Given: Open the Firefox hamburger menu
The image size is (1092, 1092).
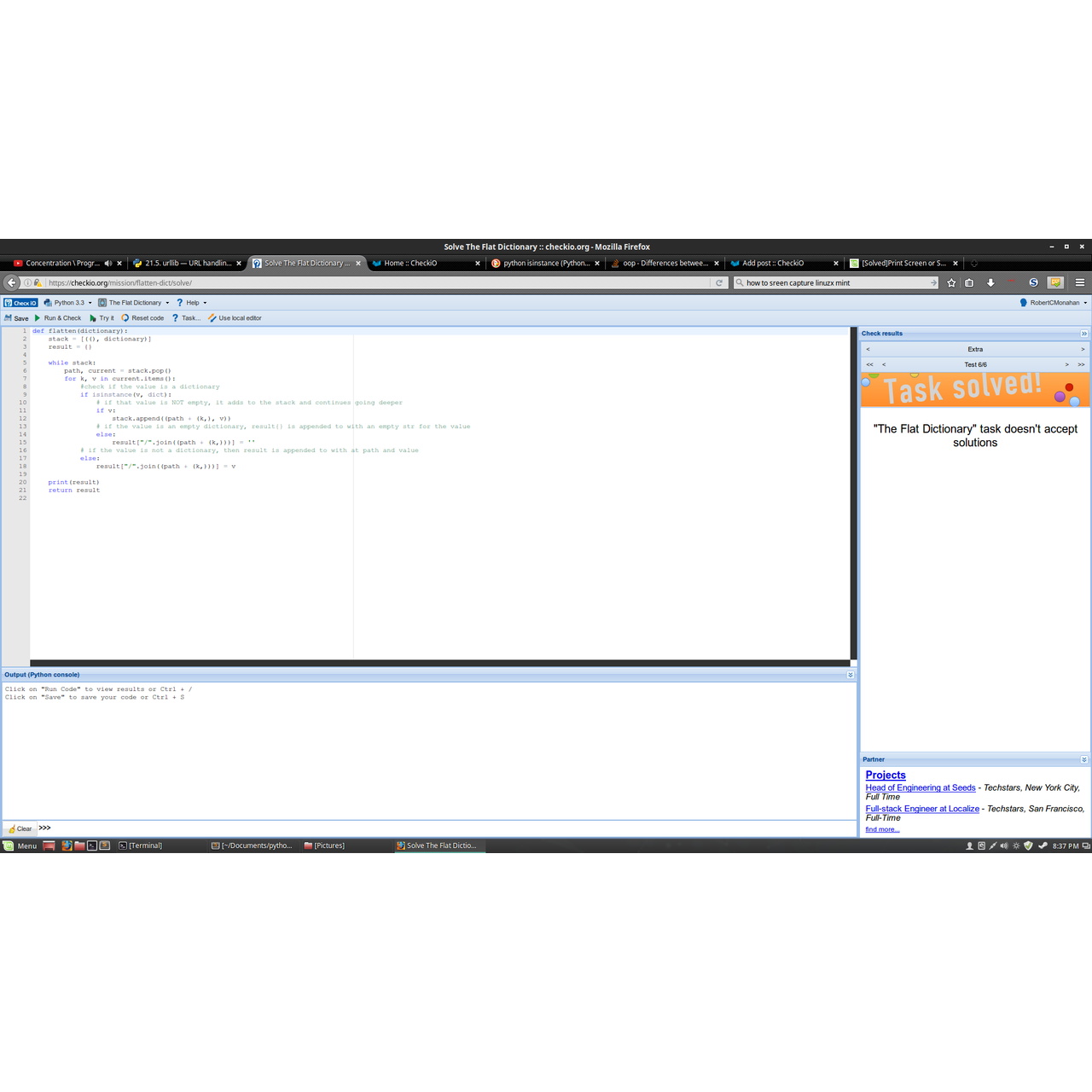Looking at the screenshot, I should (1080, 283).
